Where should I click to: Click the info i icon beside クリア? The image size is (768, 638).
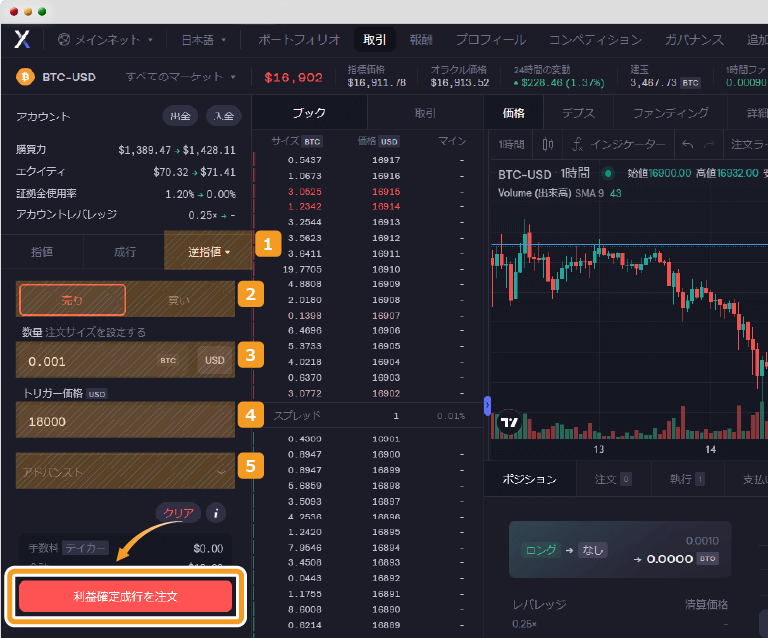pos(216,513)
